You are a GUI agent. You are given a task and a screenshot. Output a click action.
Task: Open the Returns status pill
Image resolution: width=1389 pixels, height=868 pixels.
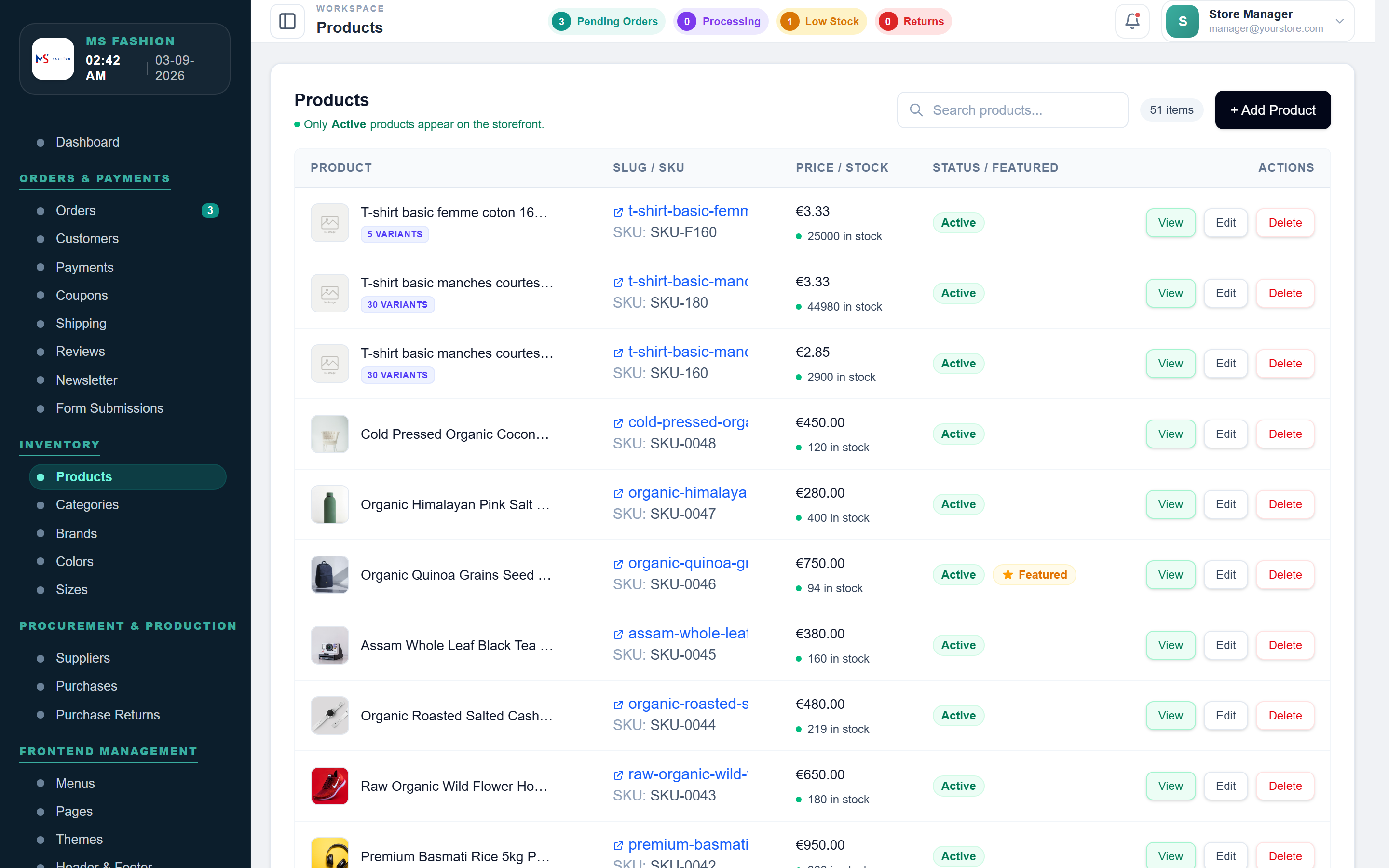pyautogui.click(x=913, y=21)
